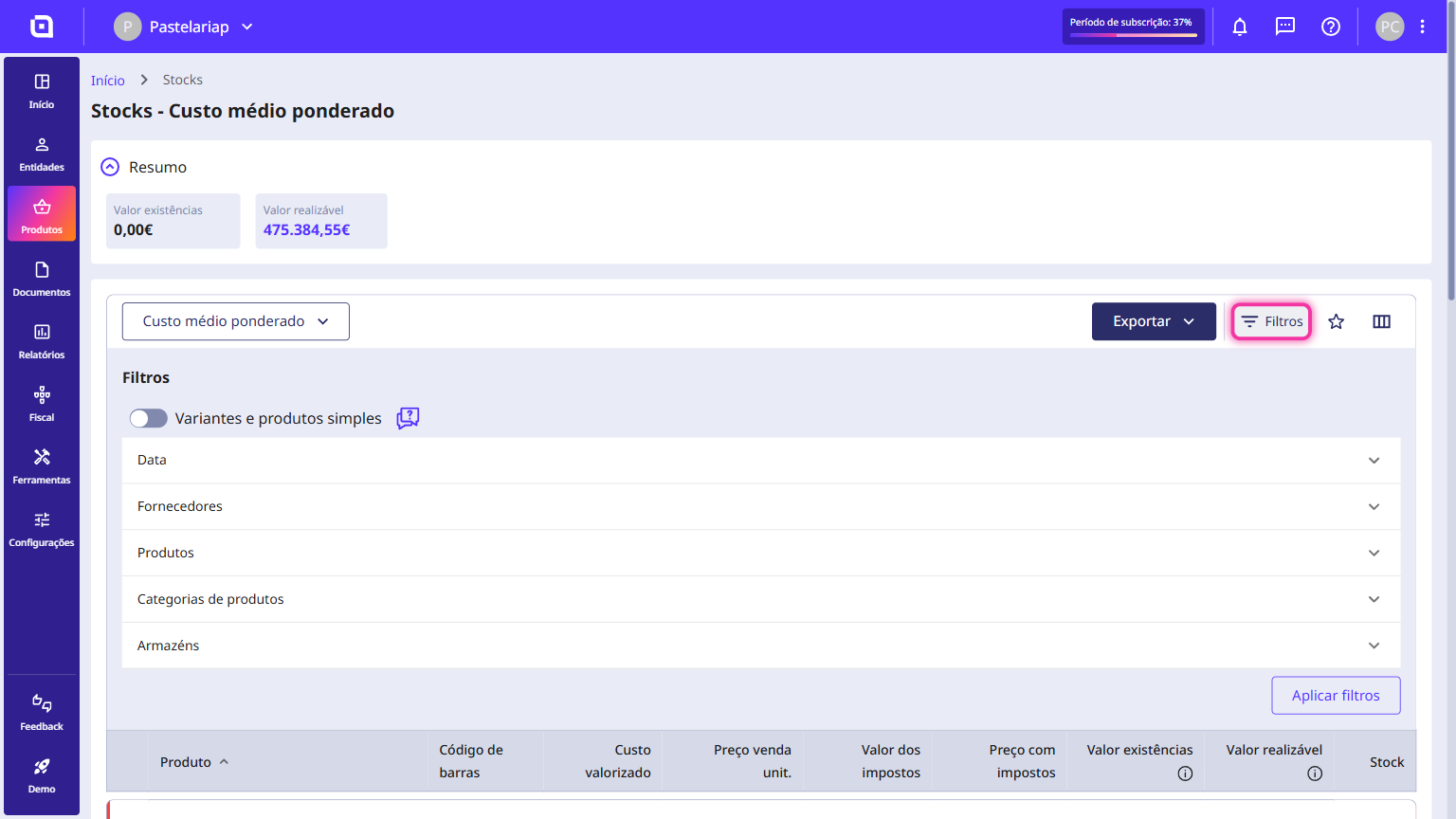Open the help question mark icon
The height and width of the screenshot is (819, 1456).
(1331, 27)
